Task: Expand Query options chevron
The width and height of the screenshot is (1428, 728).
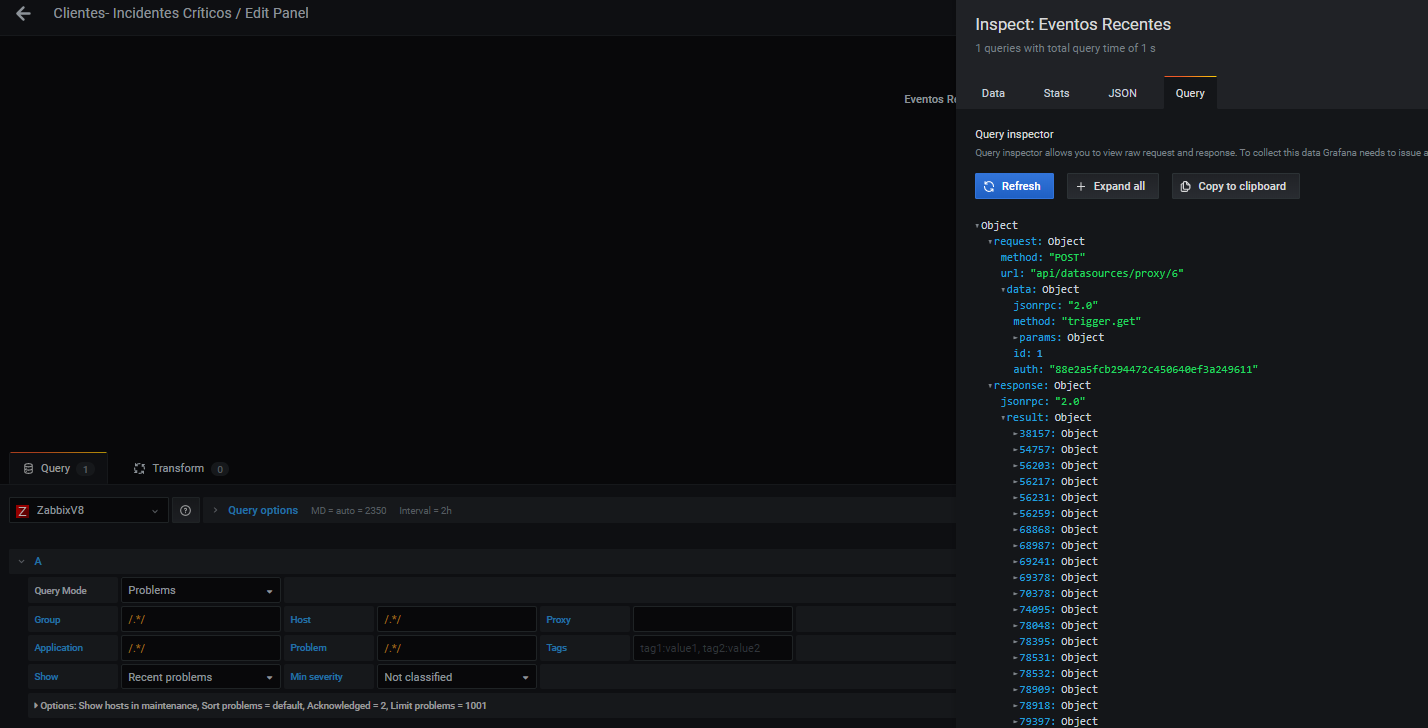Action: click(x=215, y=510)
